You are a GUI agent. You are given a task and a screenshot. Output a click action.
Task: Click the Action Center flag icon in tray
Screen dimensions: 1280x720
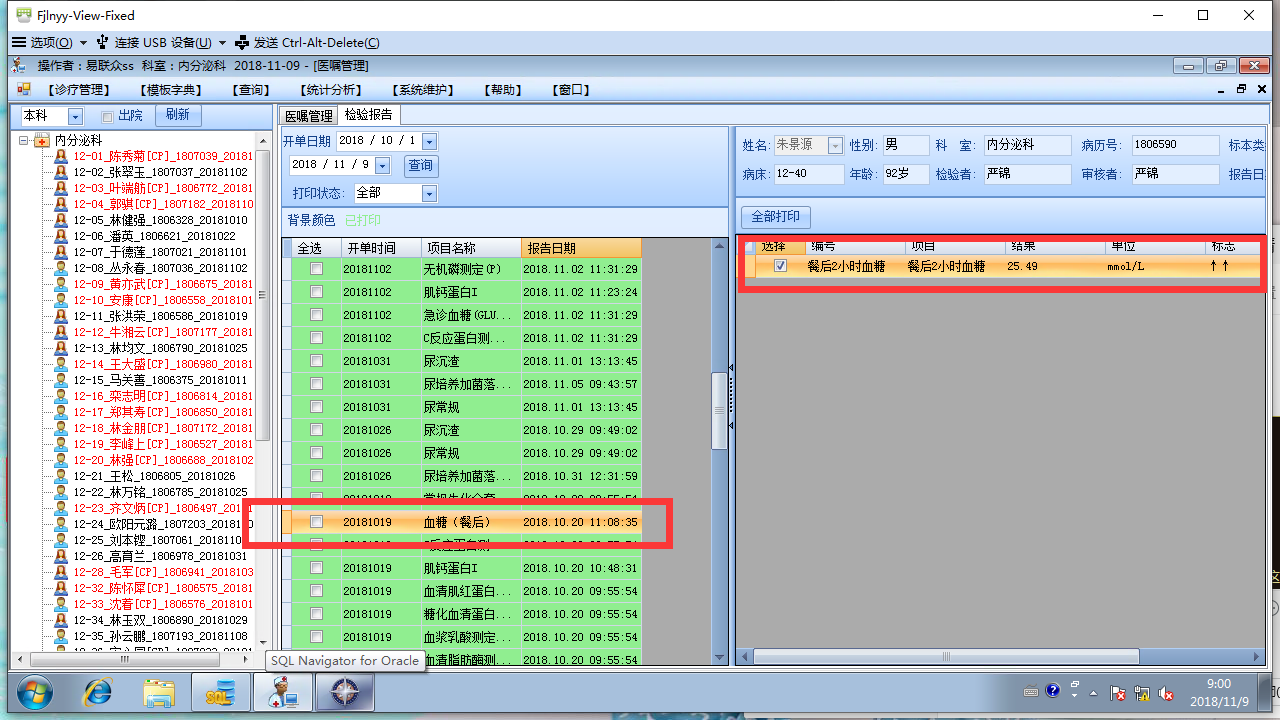coord(1120,692)
